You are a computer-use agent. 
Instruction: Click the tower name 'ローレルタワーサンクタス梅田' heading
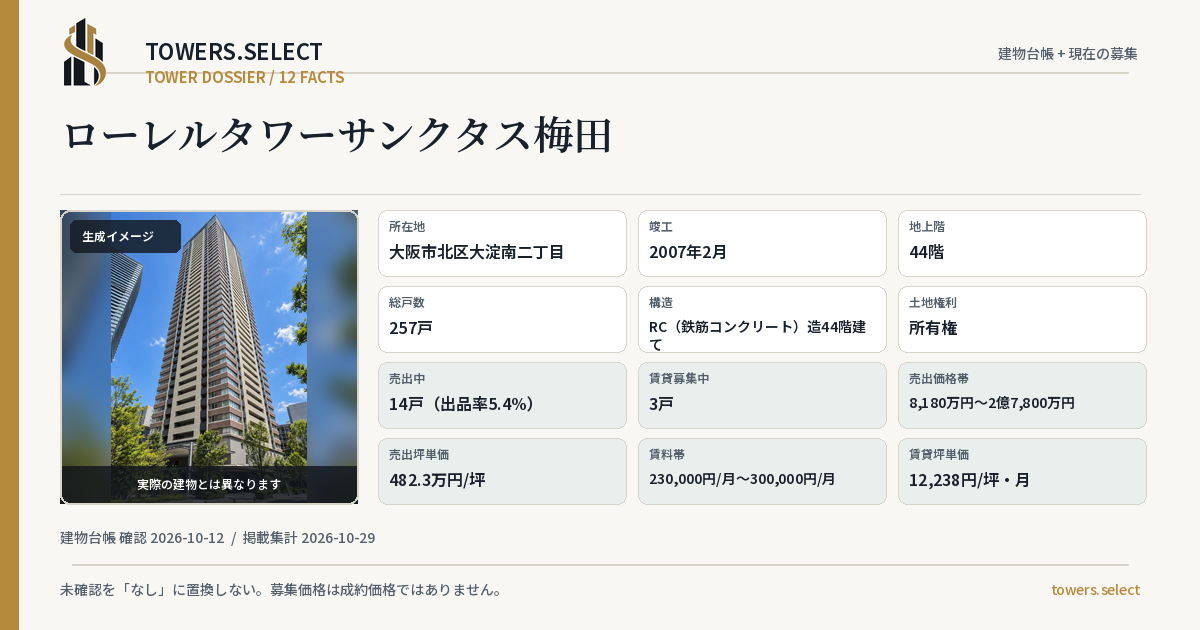pos(337,135)
